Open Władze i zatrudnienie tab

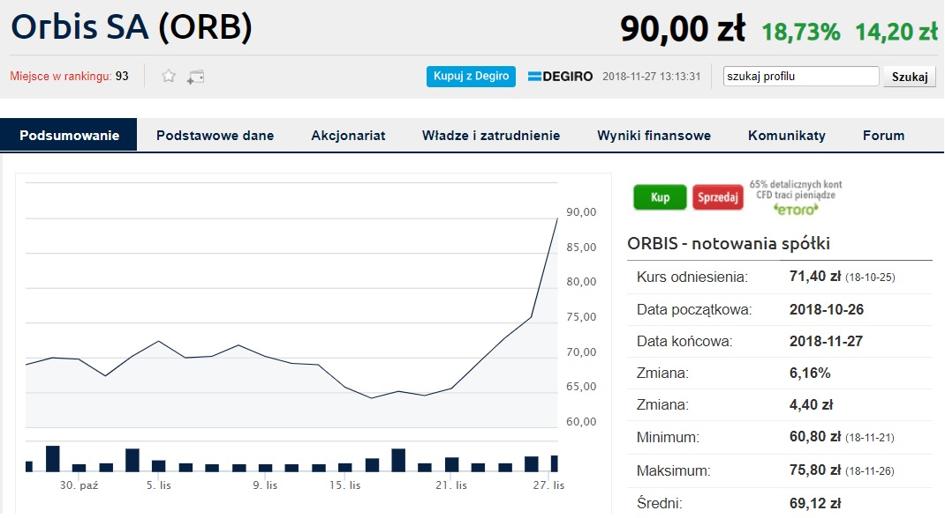click(491, 135)
